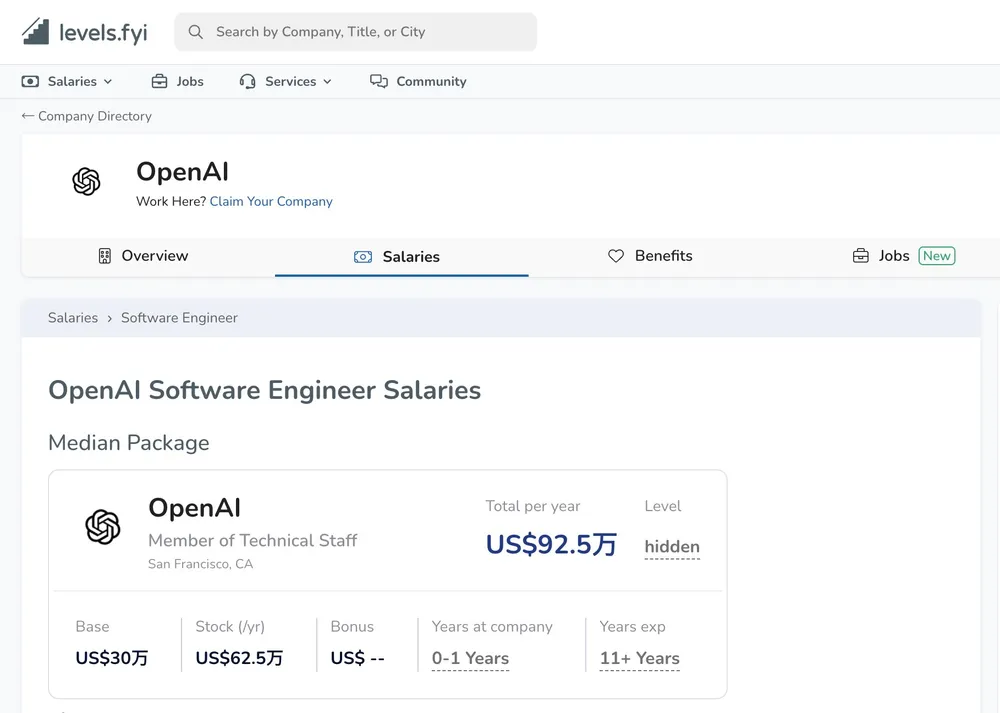Screen dimensions: 1000x713
Task: Click the Years at company label
Action: pos(492,627)
